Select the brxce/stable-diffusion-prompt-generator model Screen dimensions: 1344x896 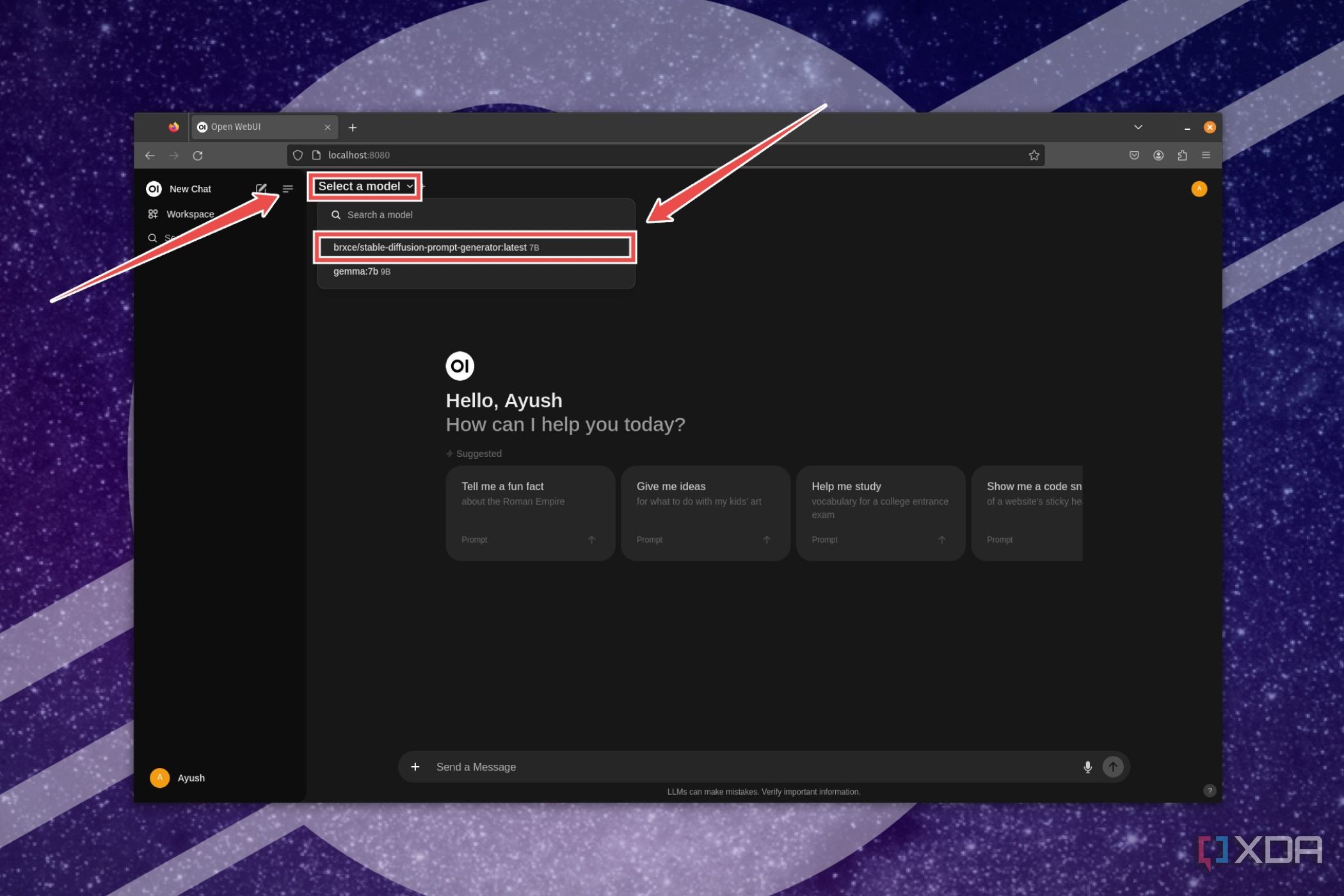[474, 247]
